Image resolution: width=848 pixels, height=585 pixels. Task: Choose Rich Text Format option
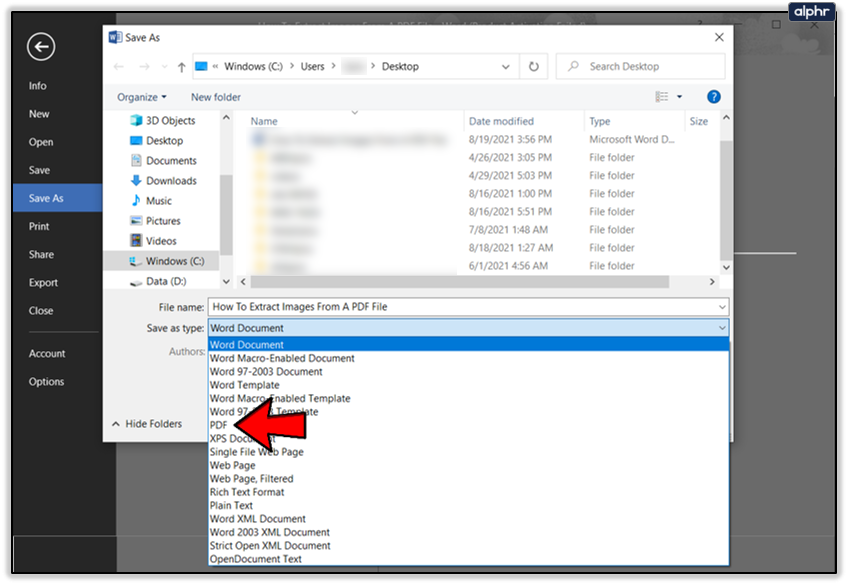point(468,492)
